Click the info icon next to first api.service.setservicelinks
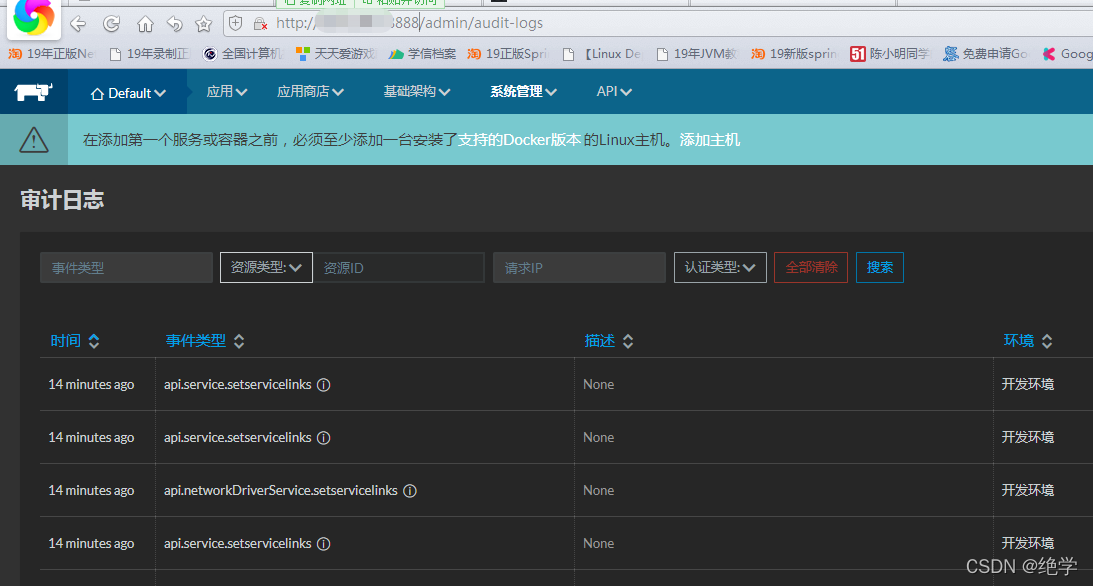This screenshot has width=1093, height=586. pos(323,384)
